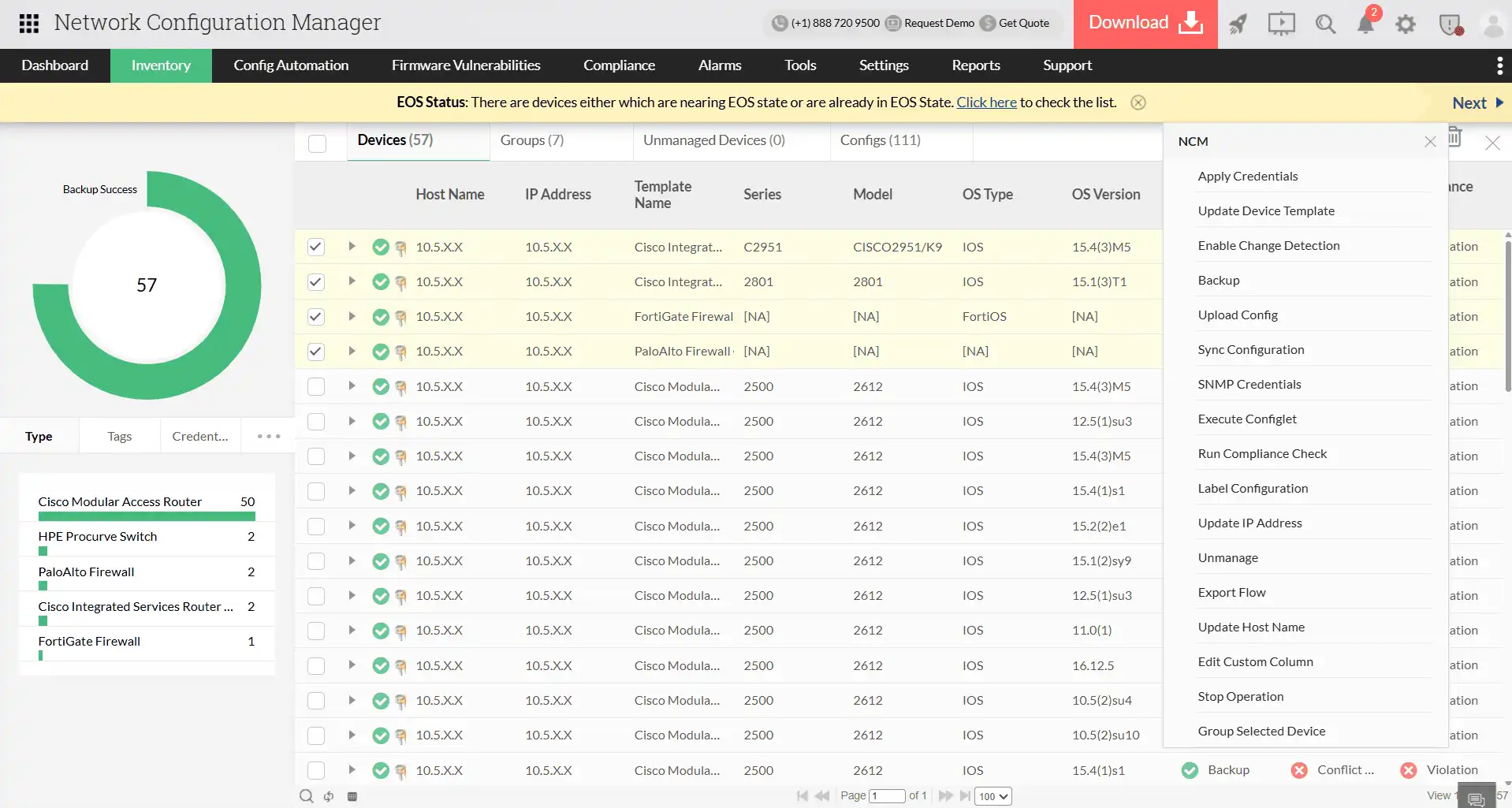Open the rows-per-page 100 dropdown
Screen dimensions: 1512x808
coord(992,796)
